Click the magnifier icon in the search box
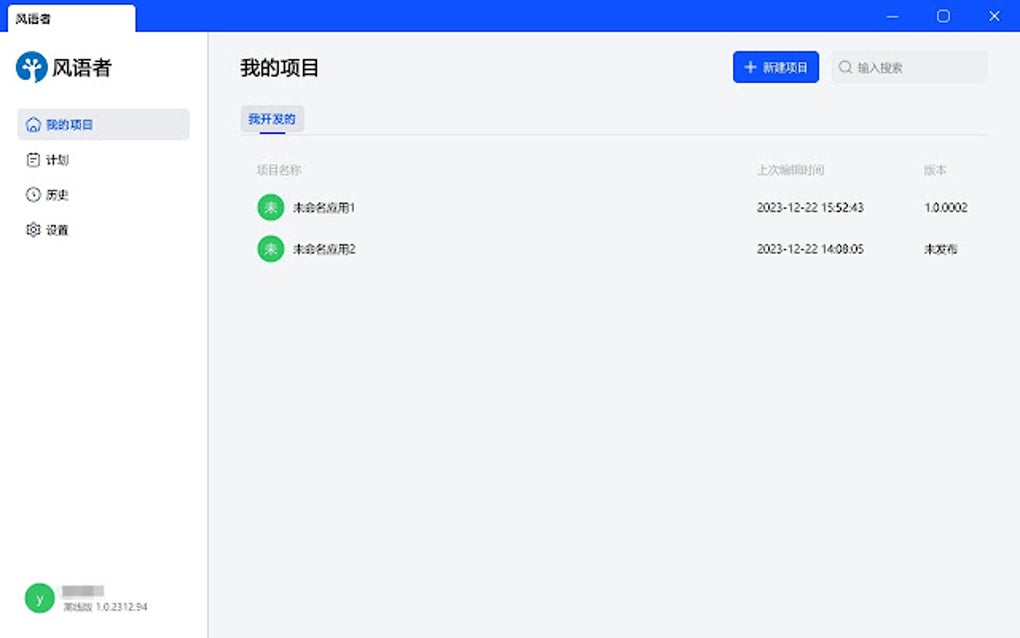The height and width of the screenshot is (638, 1020). (846, 67)
